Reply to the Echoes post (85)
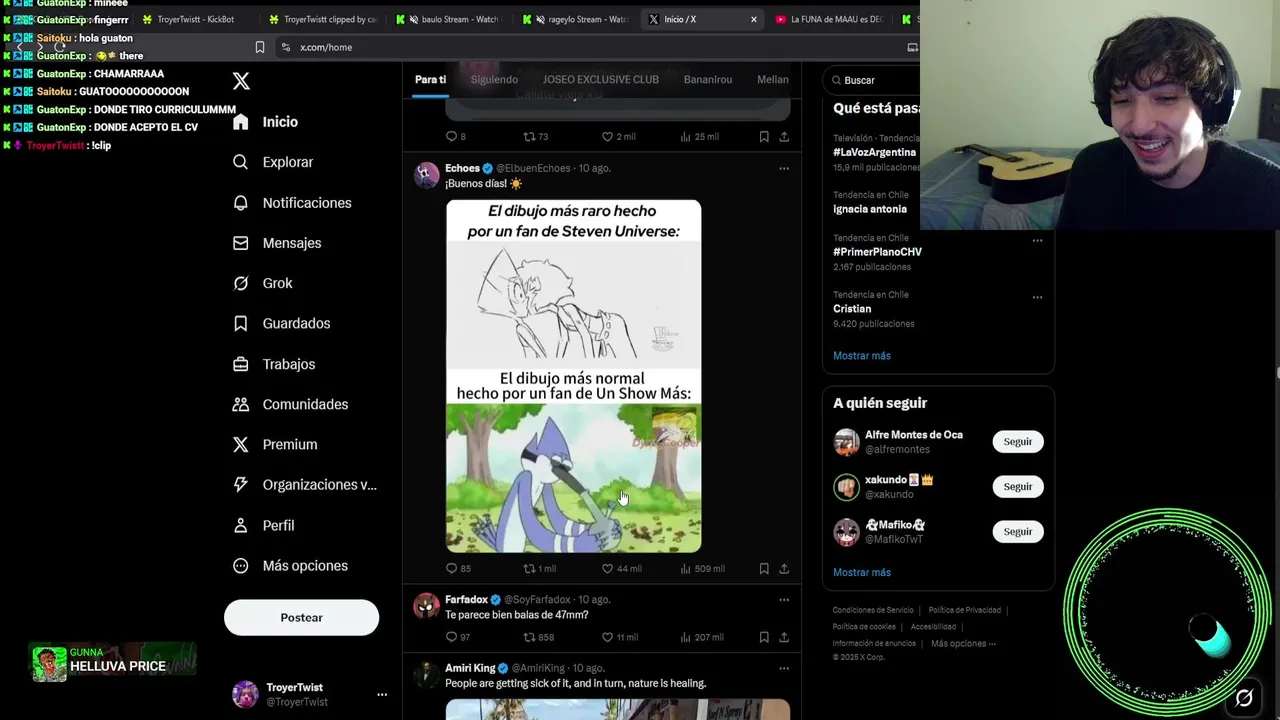The height and width of the screenshot is (720, 1280). pyautogui.click(x=458, y=568)
